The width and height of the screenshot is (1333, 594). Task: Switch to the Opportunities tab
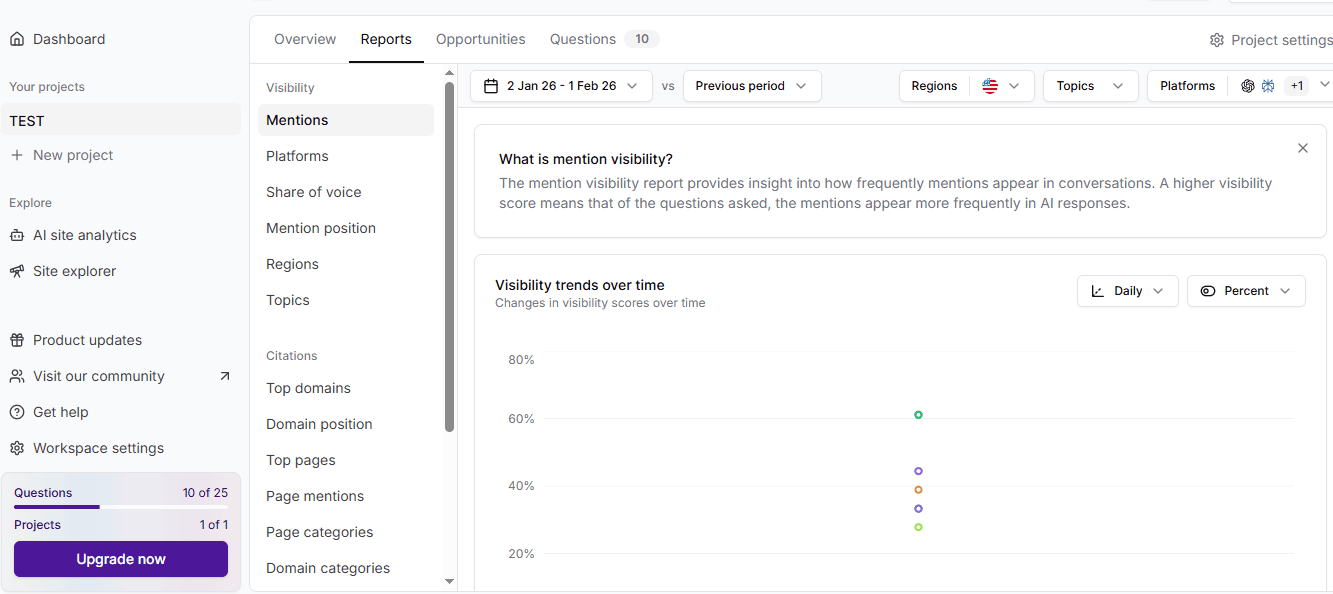(x=480, y=39)
